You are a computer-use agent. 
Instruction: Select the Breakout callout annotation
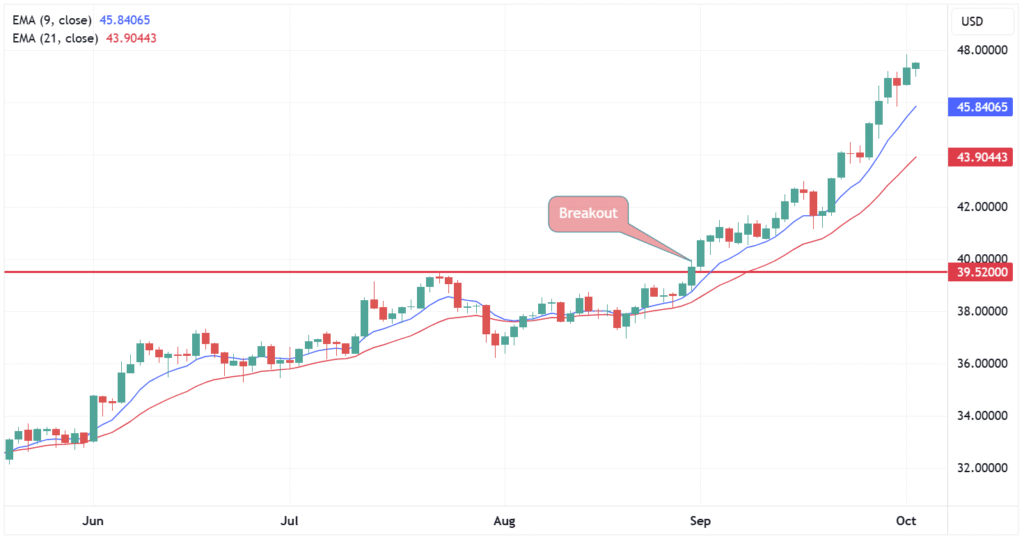[x=588, y=213]
